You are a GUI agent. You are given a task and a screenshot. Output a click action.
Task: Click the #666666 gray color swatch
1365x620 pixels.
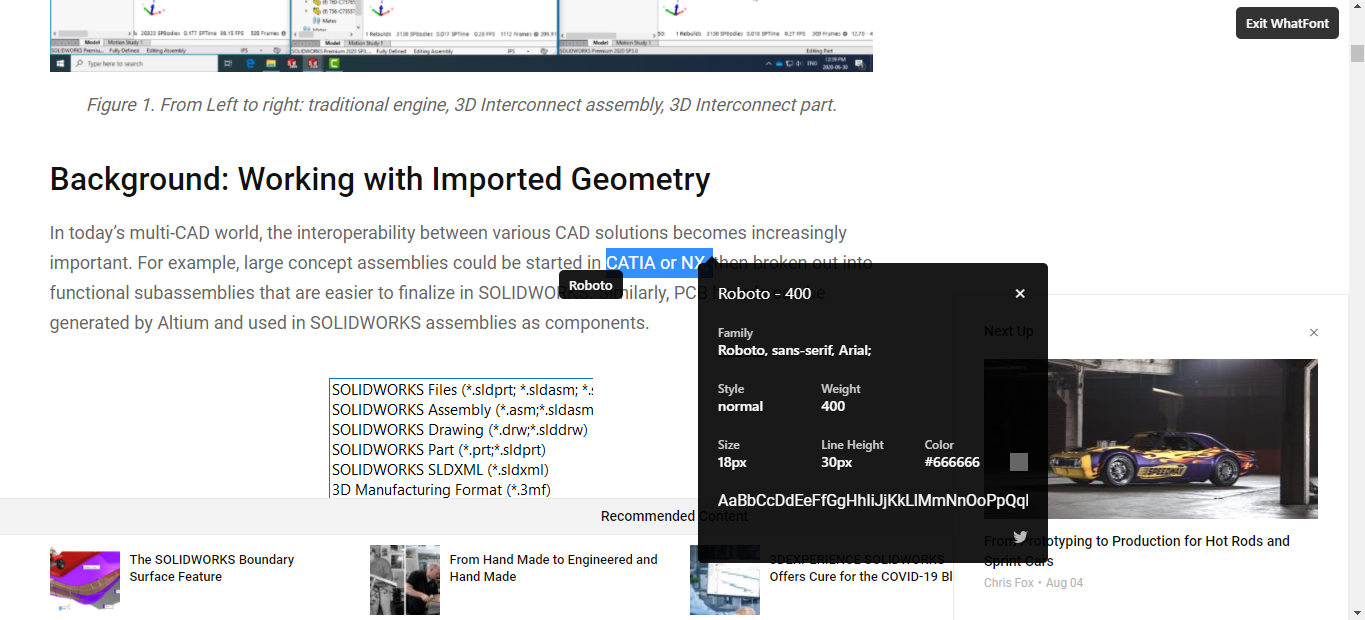pyautogui.click(x=1019, y=462)
